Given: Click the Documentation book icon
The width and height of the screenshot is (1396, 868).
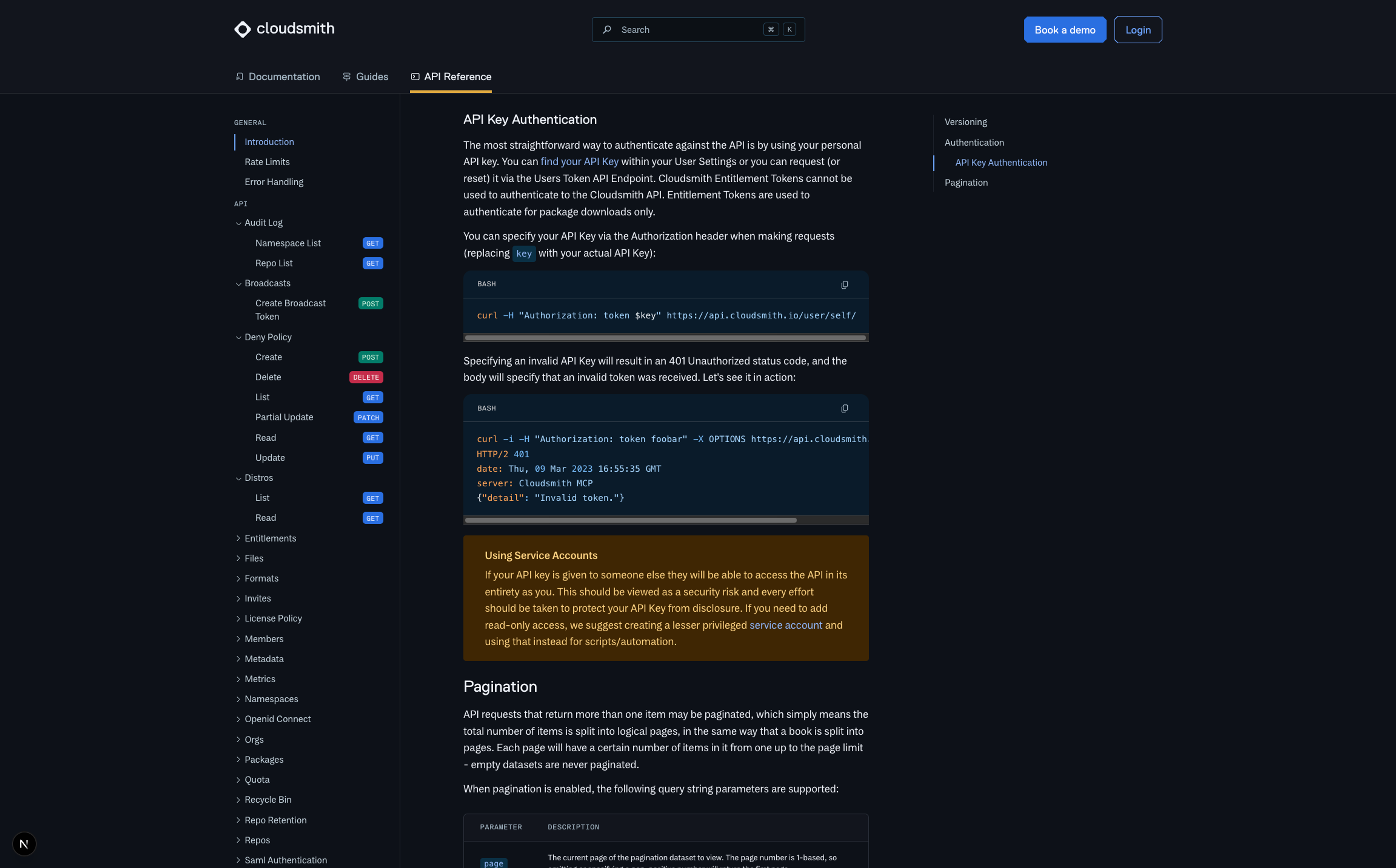Looking at the screenshot, I should click(239, 76).
